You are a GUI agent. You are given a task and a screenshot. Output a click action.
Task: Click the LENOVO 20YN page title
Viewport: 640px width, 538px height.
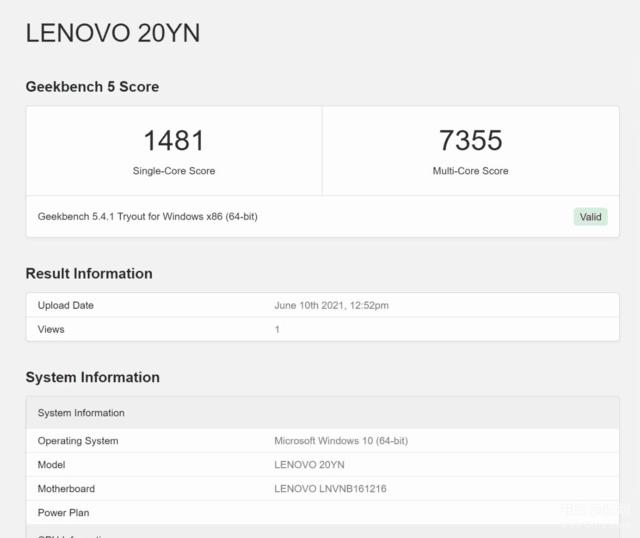click(113, 33)
